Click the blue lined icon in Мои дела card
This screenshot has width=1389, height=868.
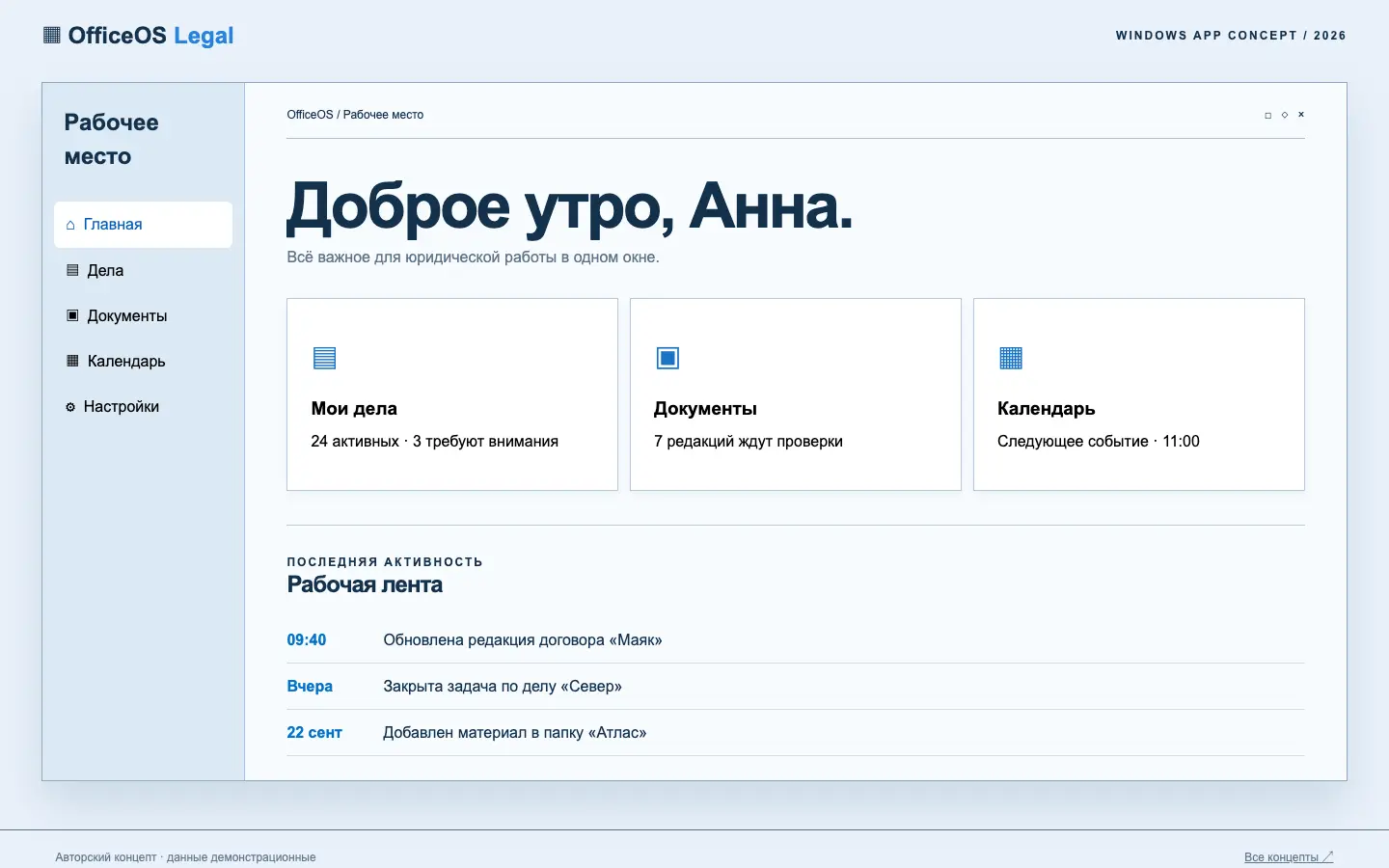324,358
